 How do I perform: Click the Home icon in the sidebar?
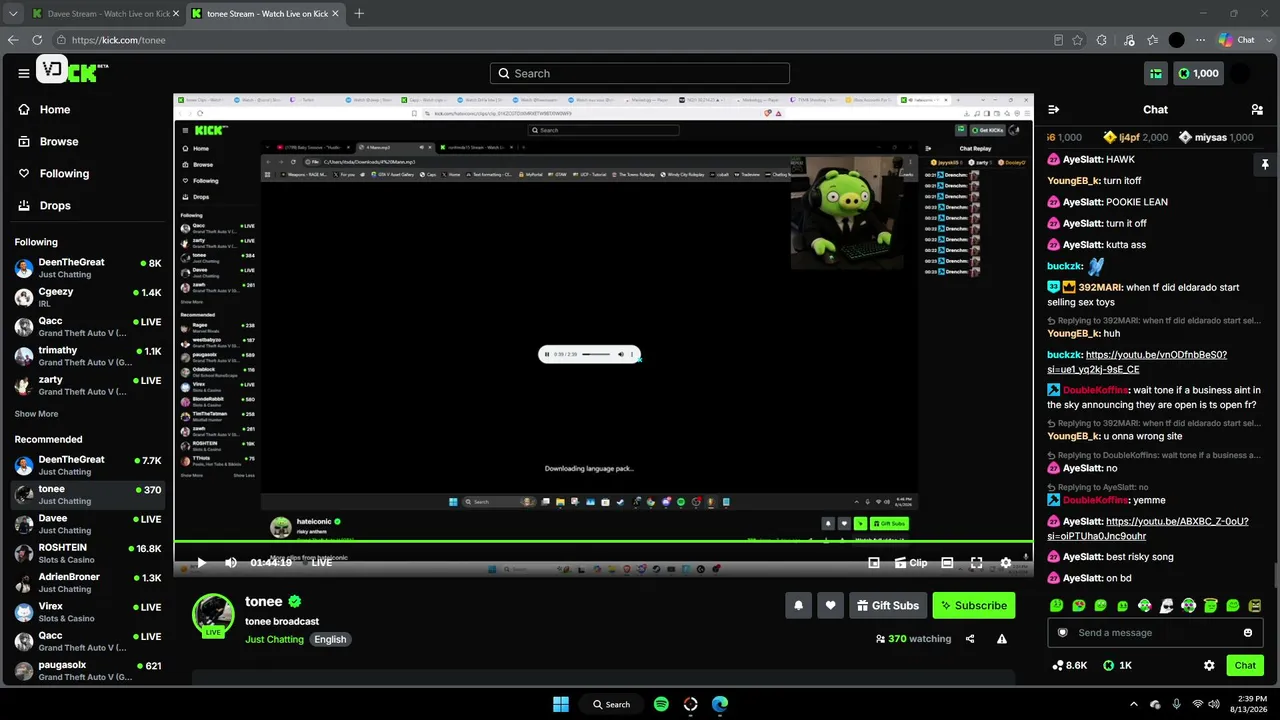(x=24, y=110)
